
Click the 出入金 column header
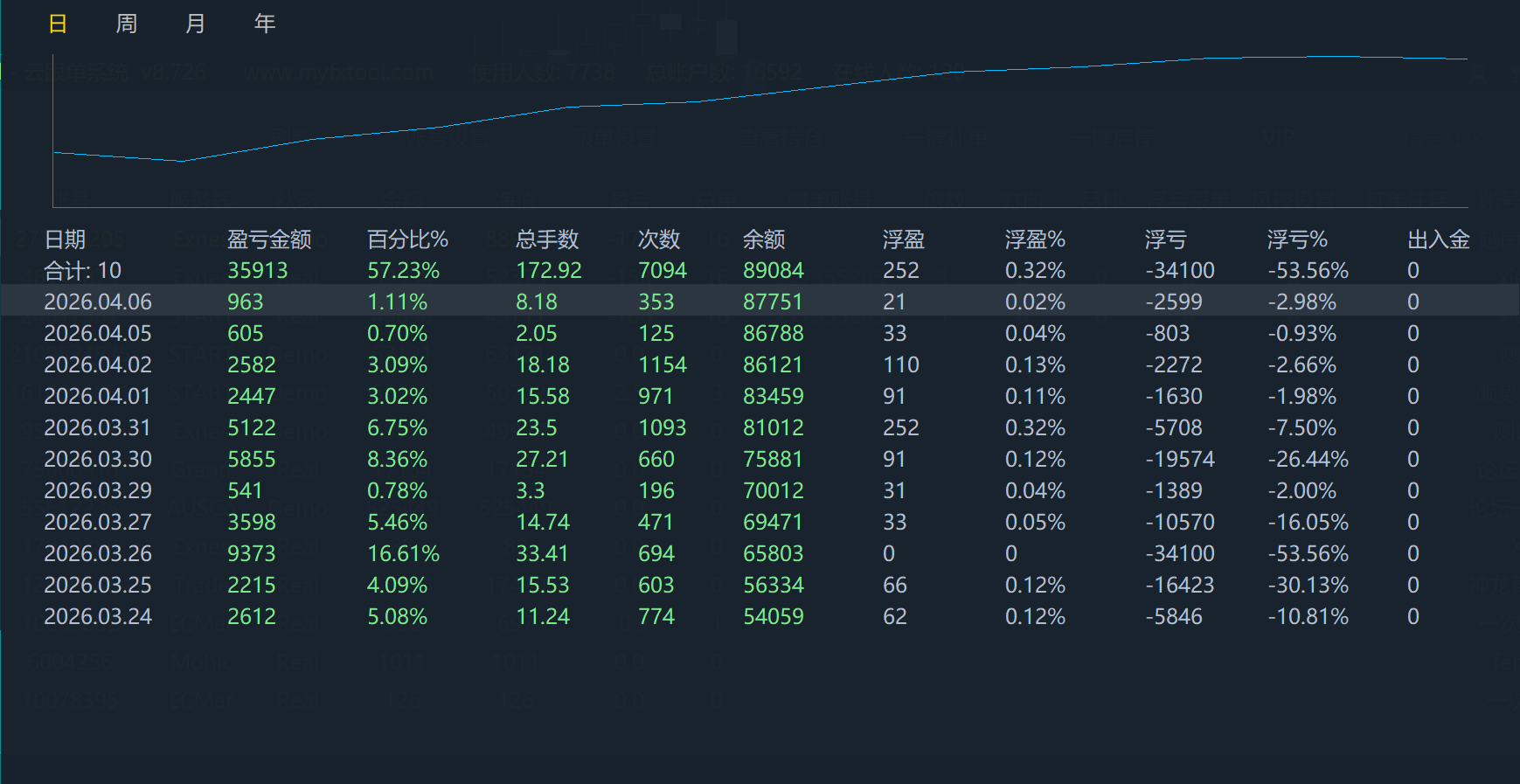pyautogui.click(x=1439, y=239)
